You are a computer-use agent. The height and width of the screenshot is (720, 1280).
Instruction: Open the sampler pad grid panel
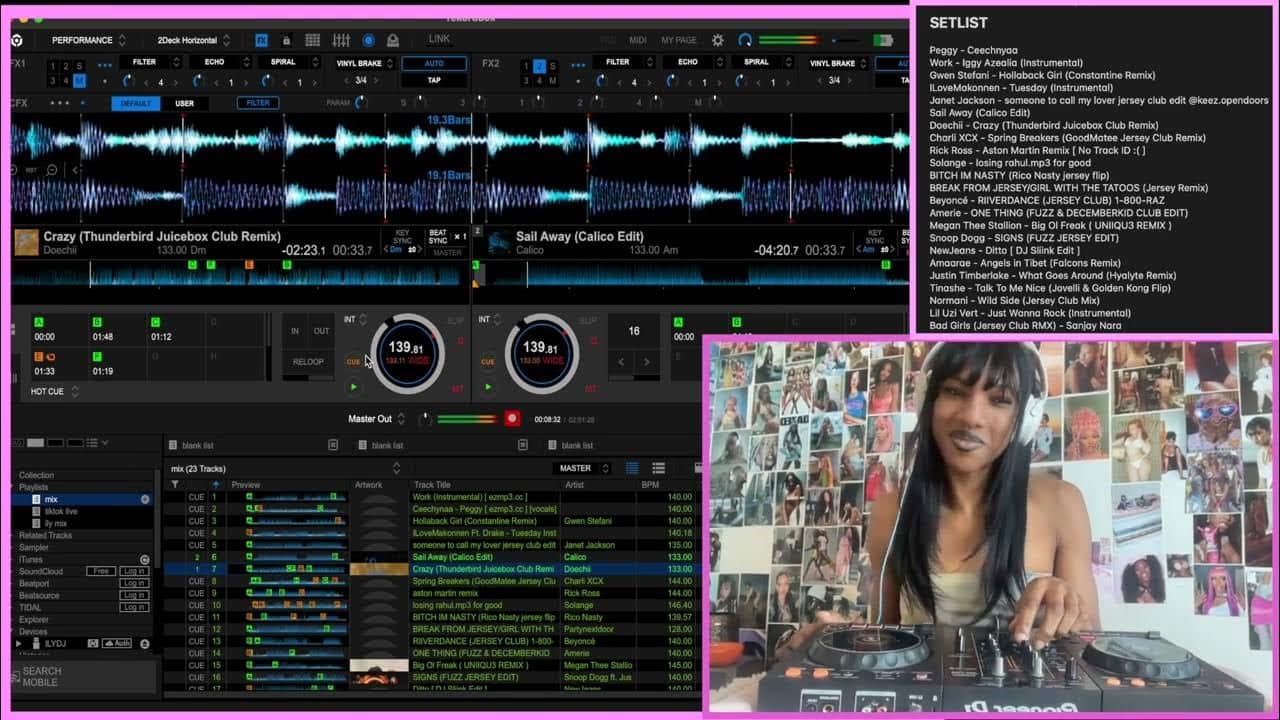click(x=313, y=40)
